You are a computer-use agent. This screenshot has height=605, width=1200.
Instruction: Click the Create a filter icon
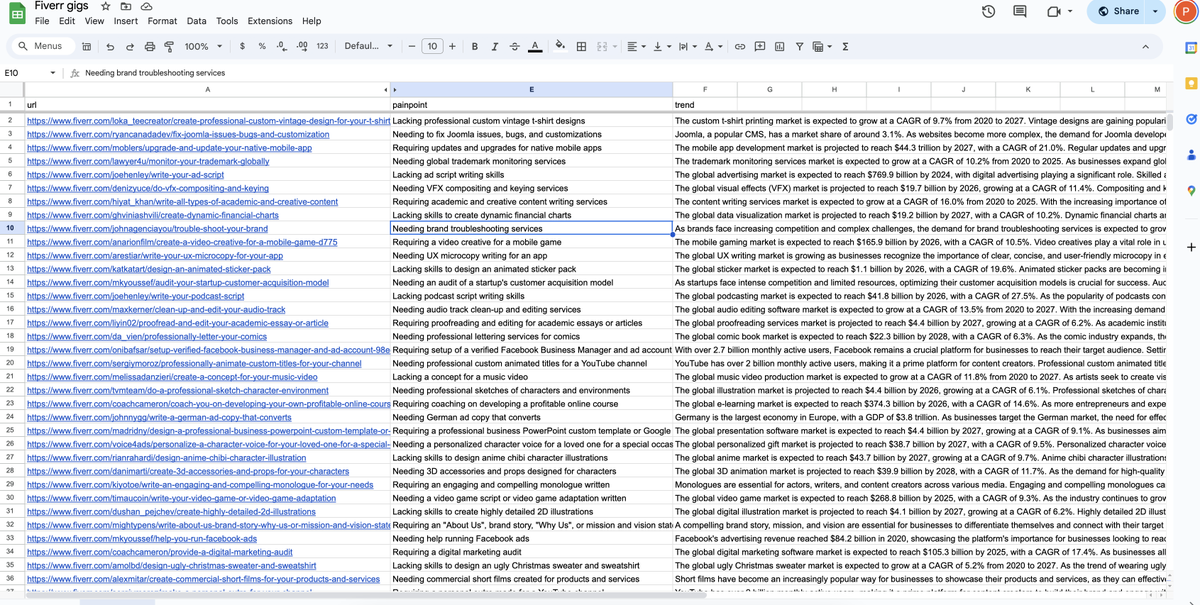point(800,46)
